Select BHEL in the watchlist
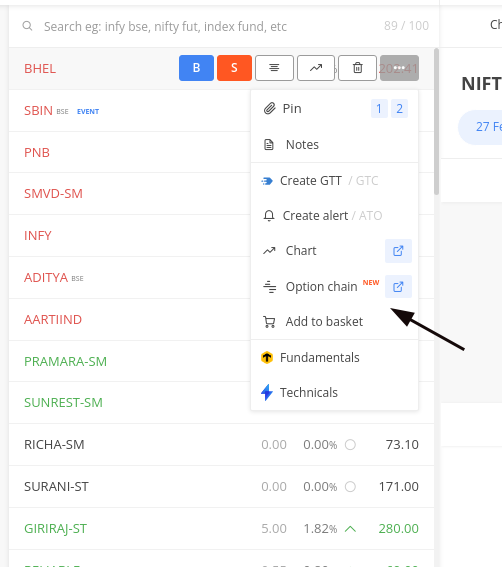The image size is (502, 567). [40, 69]
